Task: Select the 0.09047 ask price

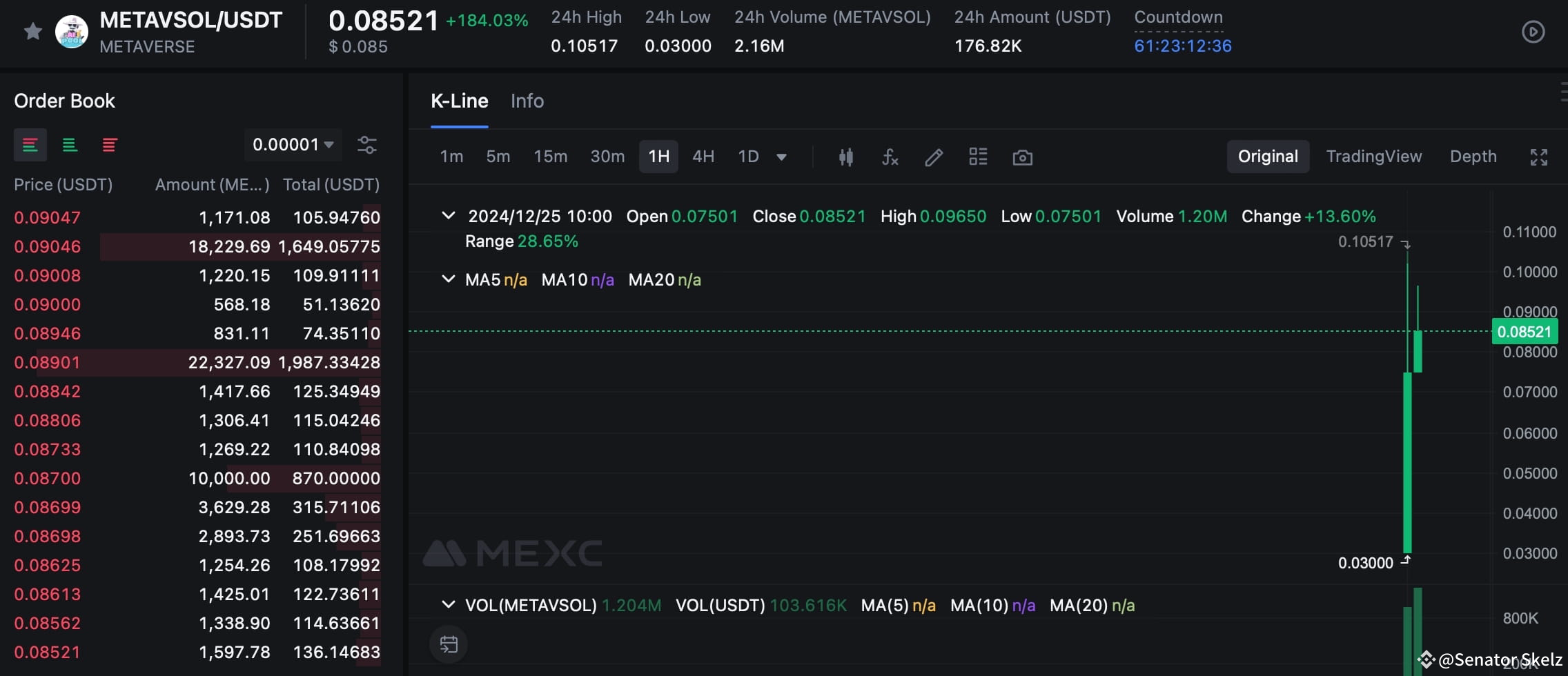Action: [48, 217]
